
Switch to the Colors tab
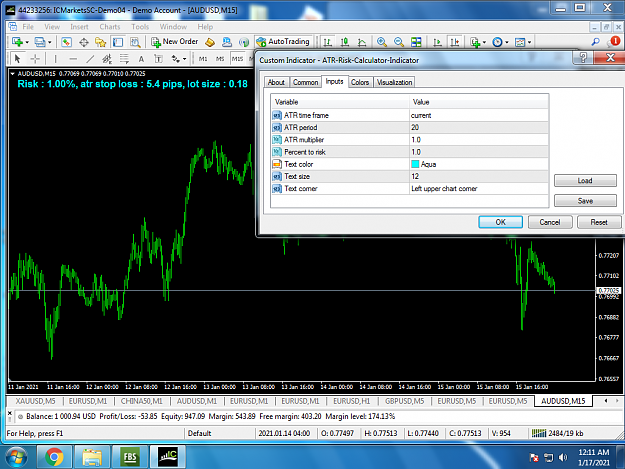point(360,82)
